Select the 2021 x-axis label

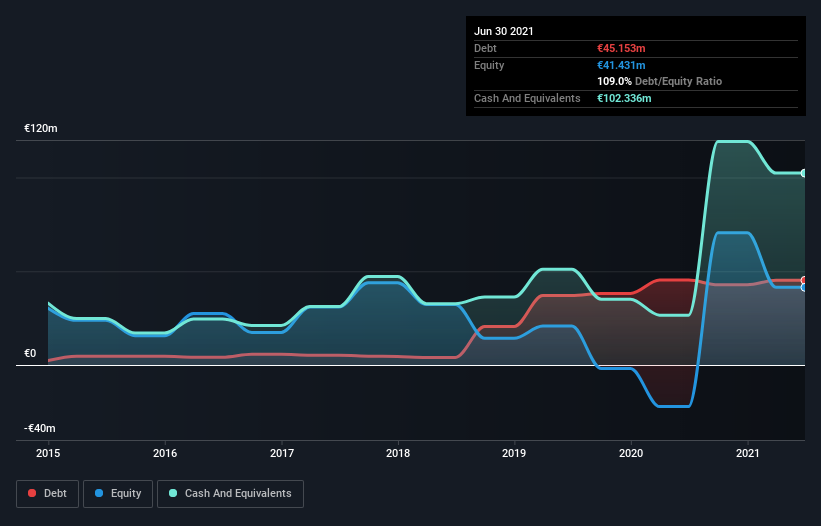[748, 453]
